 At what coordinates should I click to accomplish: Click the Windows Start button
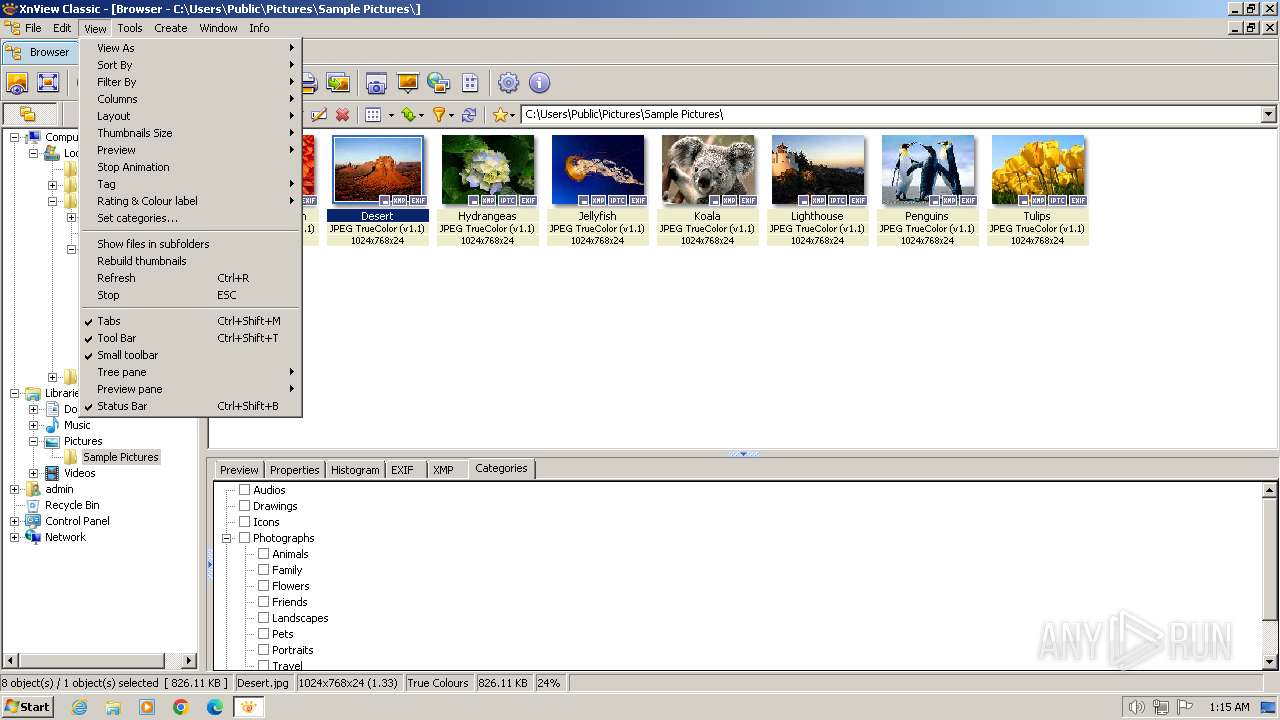pyautogui.click(x=27, y=707)
